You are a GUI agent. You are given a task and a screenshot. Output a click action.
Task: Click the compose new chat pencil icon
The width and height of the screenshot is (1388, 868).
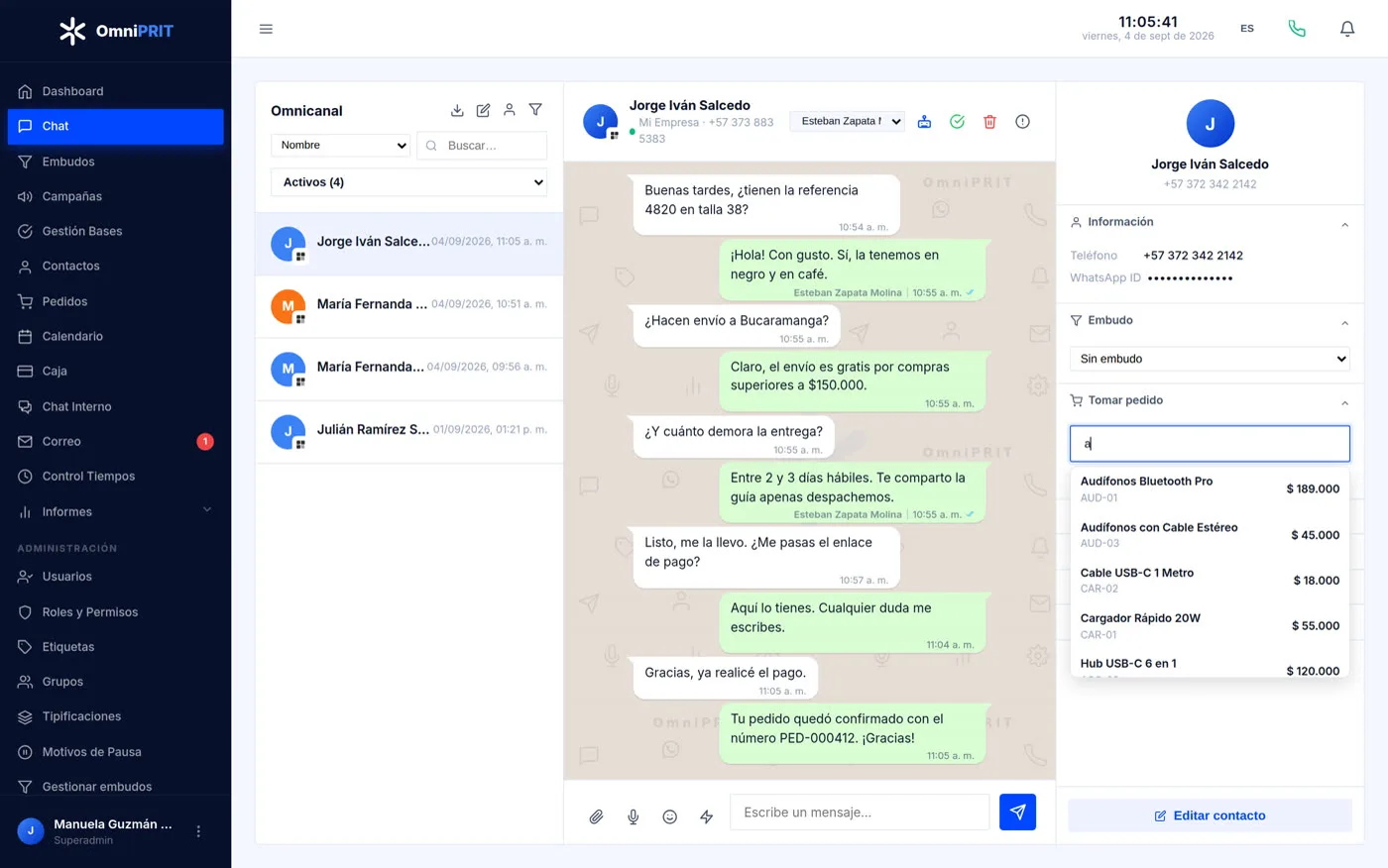pyautogui.click(x=483, y=110)
